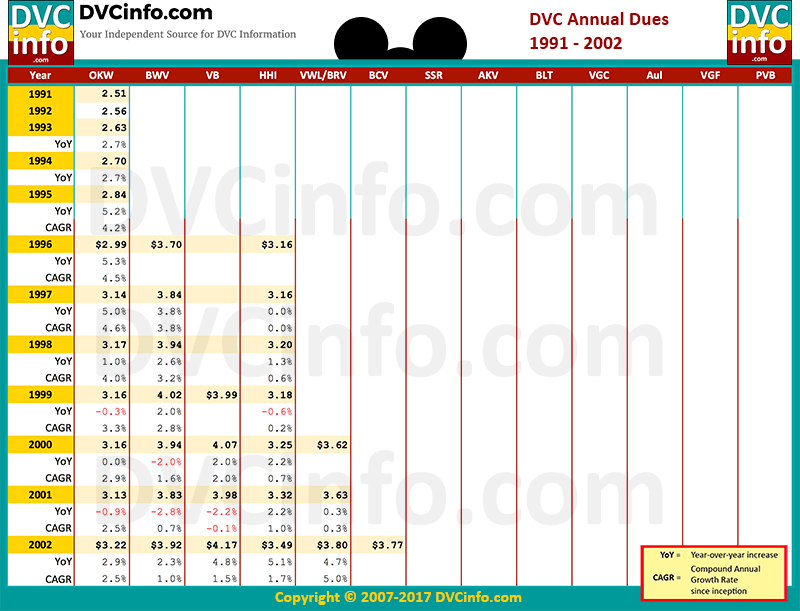Click OKW 1992 value 2.56
800x611 pixels.
click(x=114, y=111)
